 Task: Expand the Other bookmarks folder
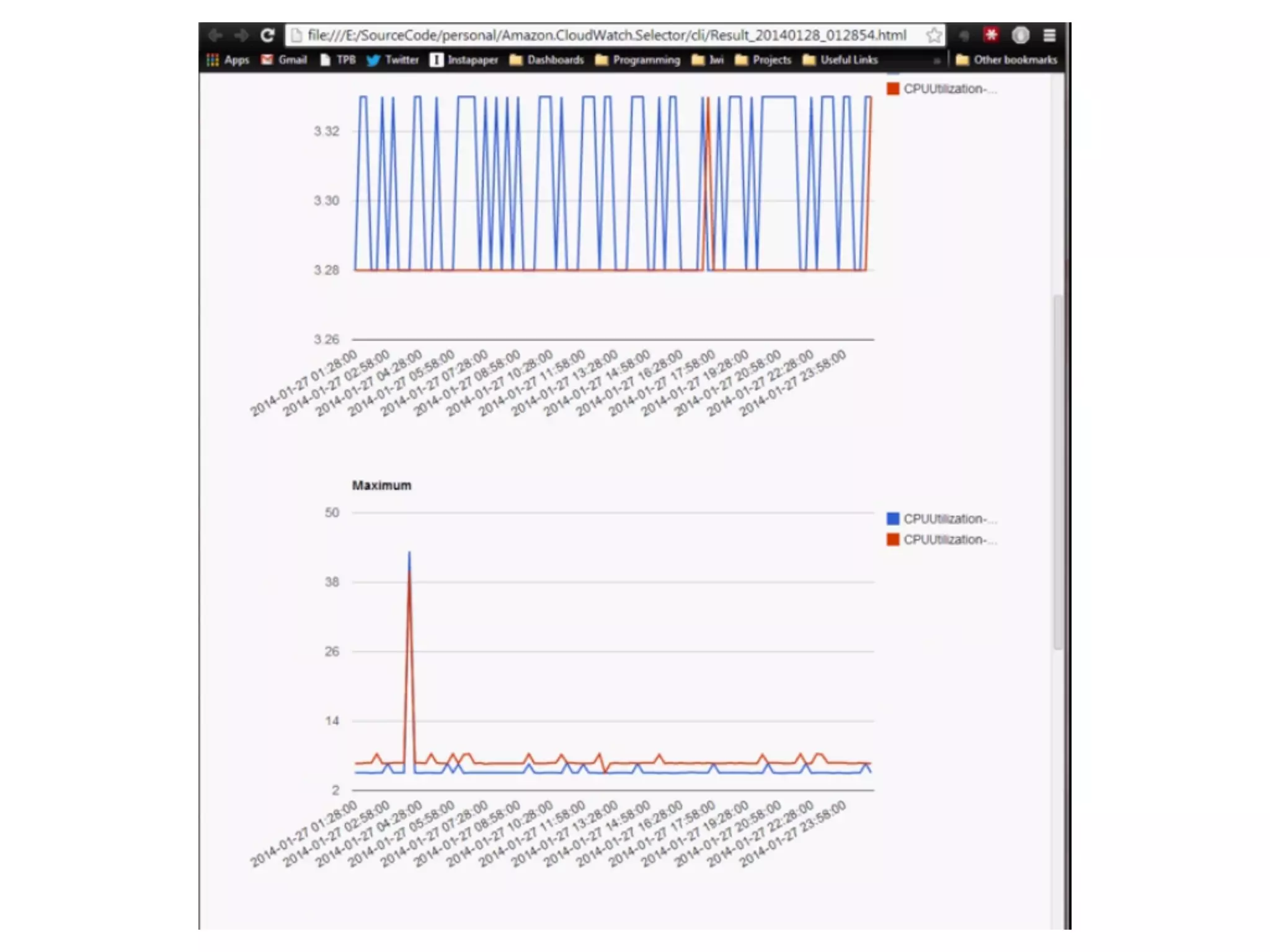1006,60
